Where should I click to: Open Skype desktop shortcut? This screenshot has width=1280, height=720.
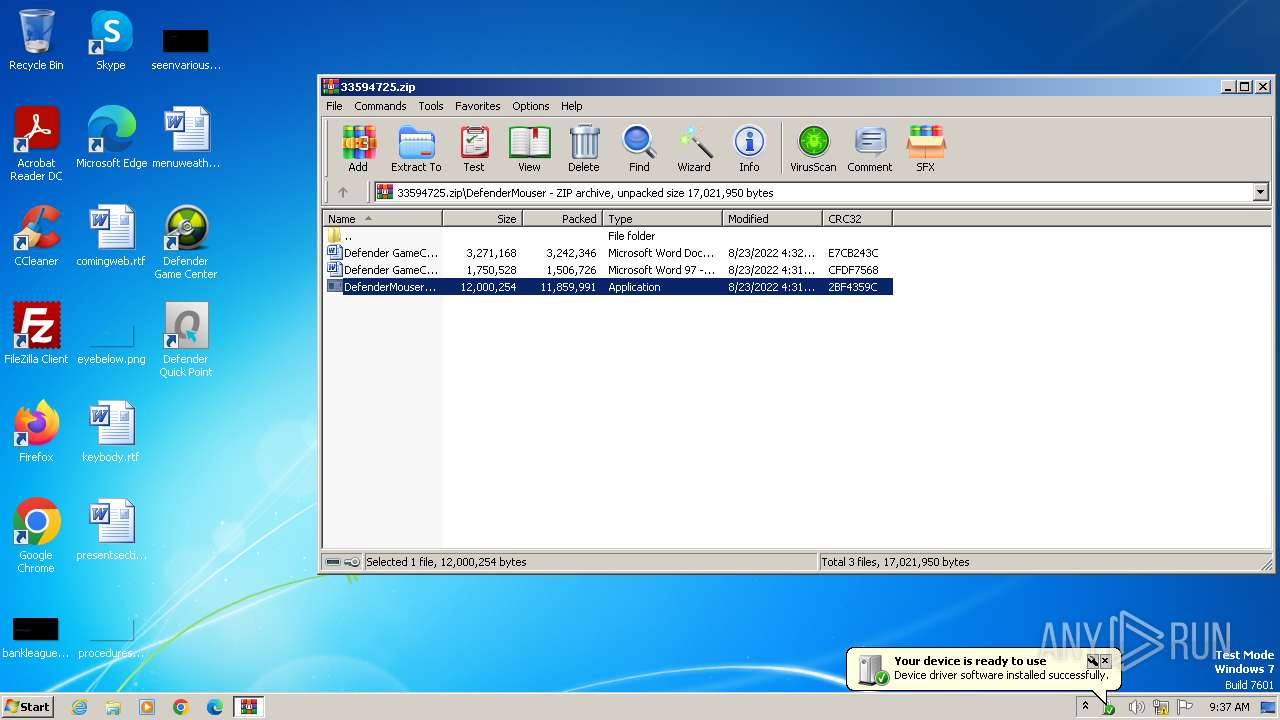(111, 41)
